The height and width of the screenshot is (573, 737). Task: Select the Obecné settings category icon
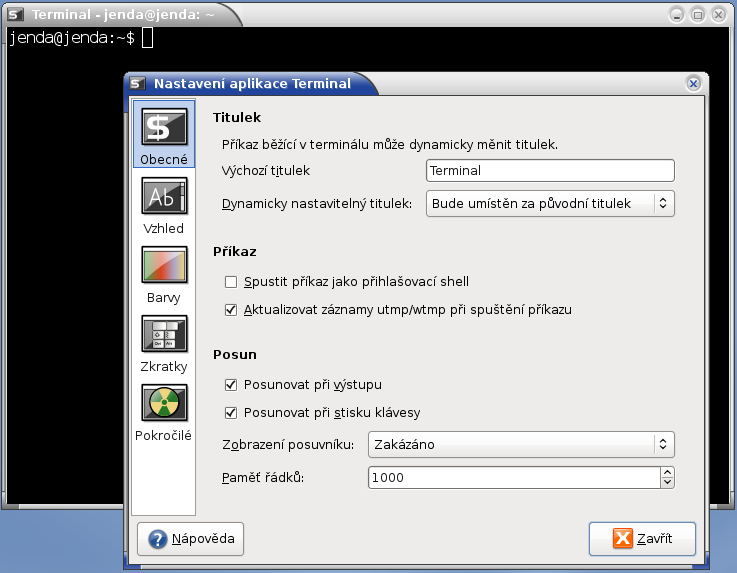[164, 134]
